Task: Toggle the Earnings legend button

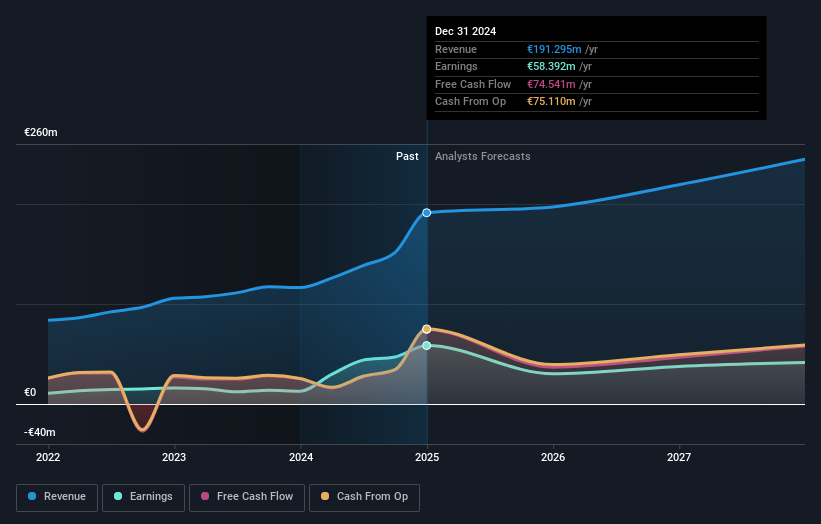Action: point(143,497)
